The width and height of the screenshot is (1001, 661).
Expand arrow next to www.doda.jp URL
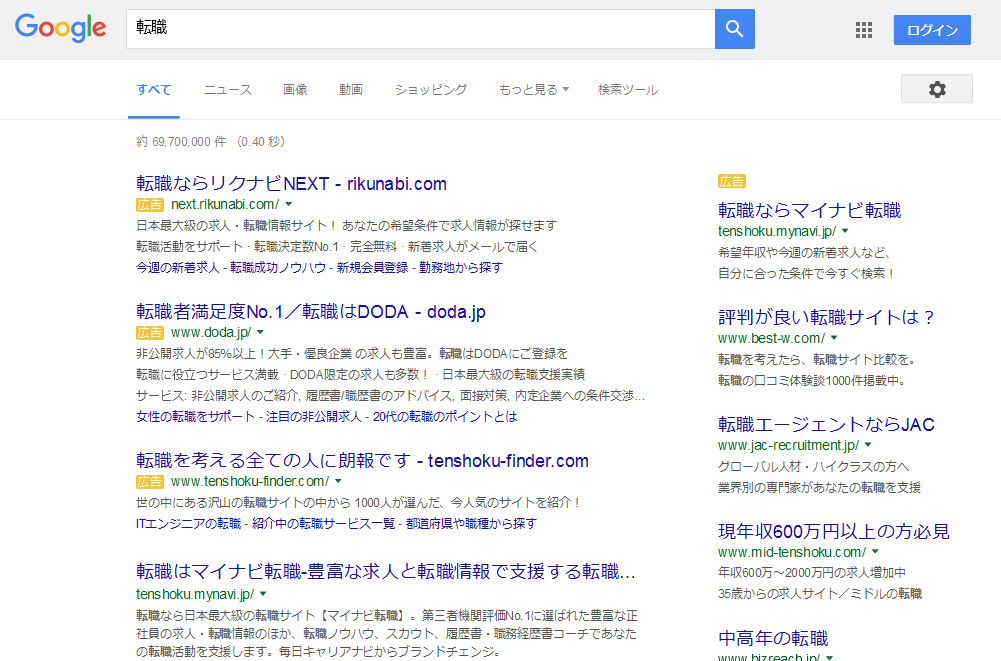click(260, 332)
